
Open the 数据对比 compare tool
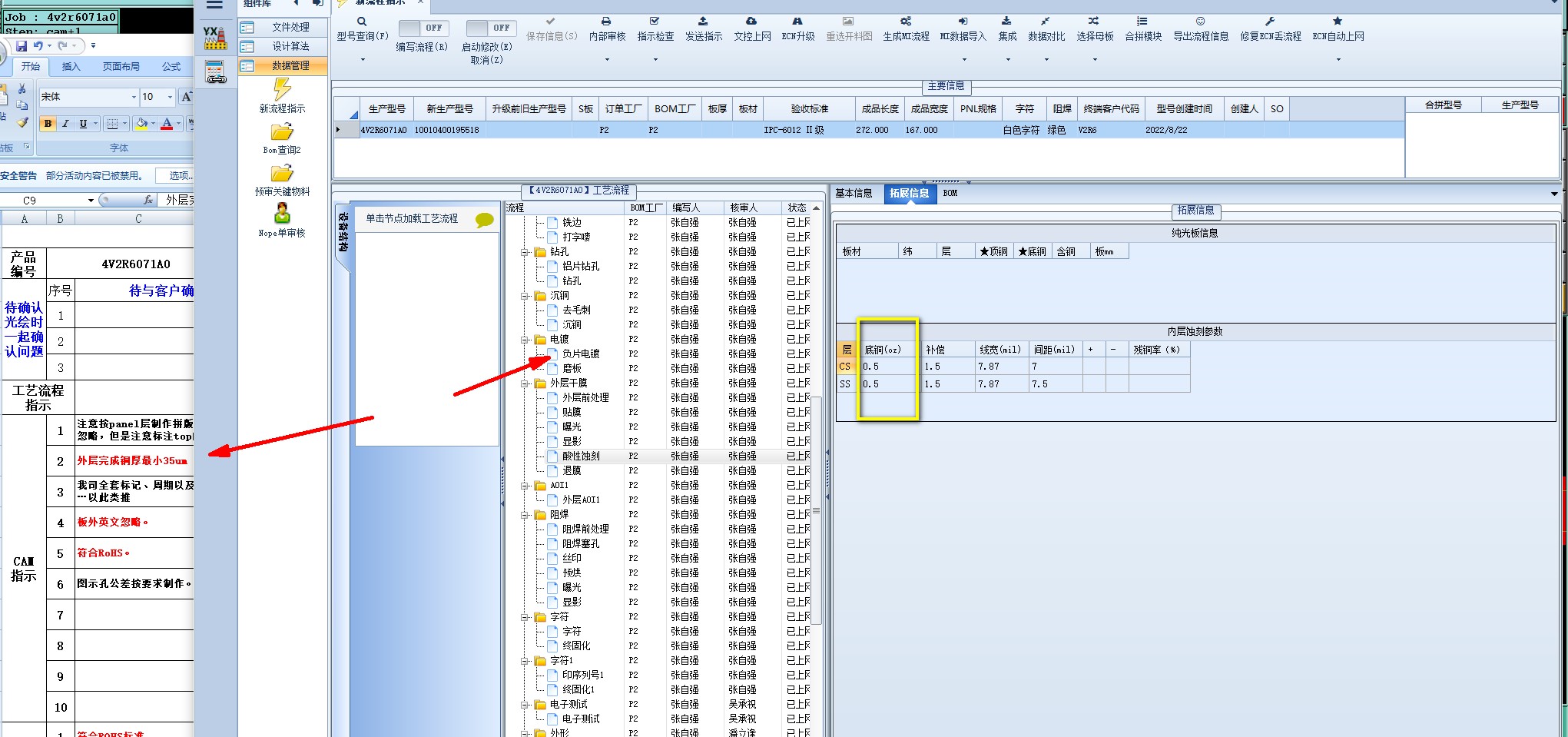pyautogui.click(x=1046, y=22)
